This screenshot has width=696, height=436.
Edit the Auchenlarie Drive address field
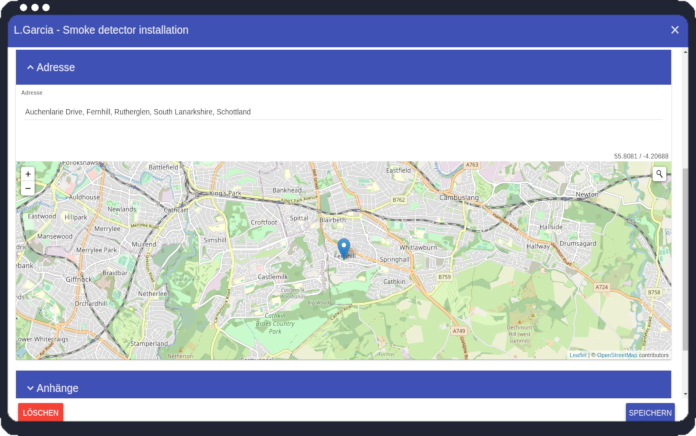[x=343, y=112]
